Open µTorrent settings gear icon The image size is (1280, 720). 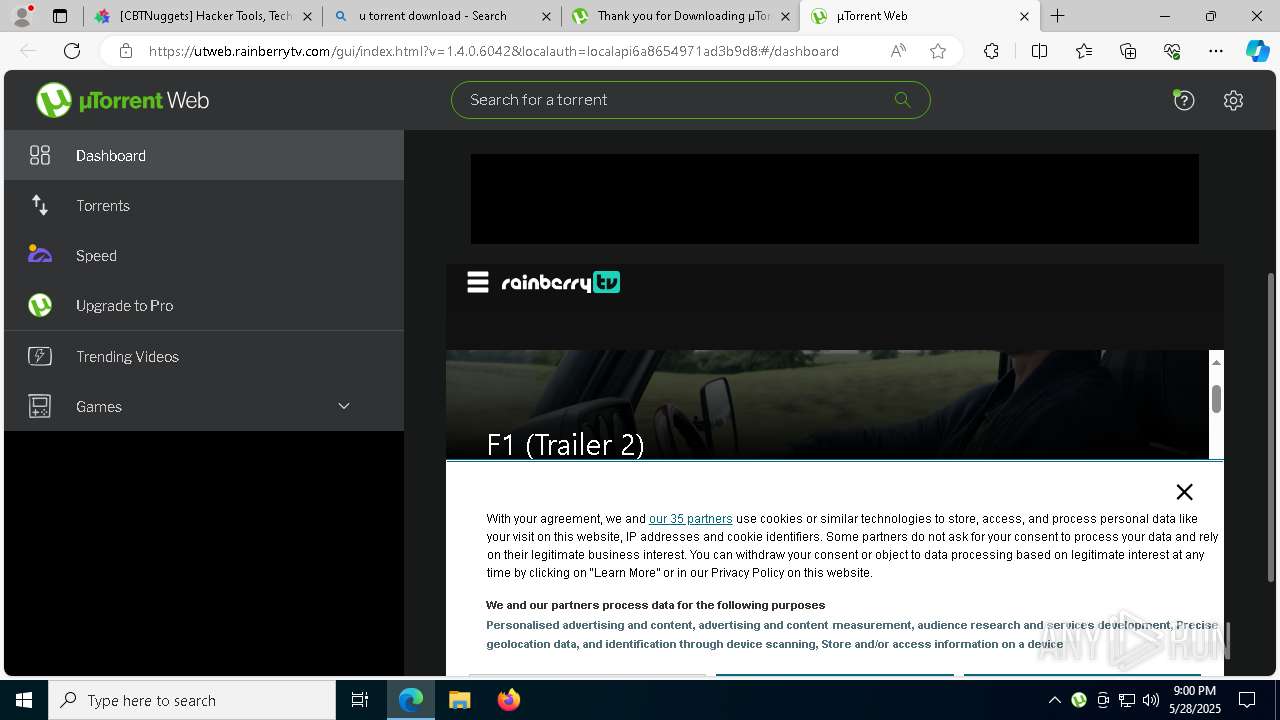[x=1233, y=100]
